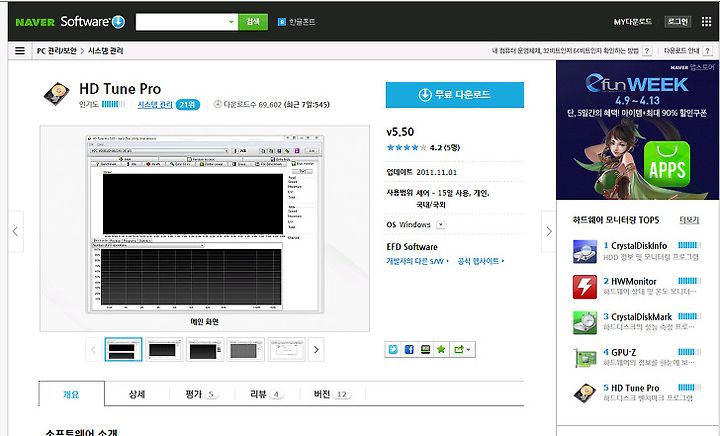Click 개발사의 다른 S/W link
The width and height of the screenshot is (720, 436).
pos(417,261)
